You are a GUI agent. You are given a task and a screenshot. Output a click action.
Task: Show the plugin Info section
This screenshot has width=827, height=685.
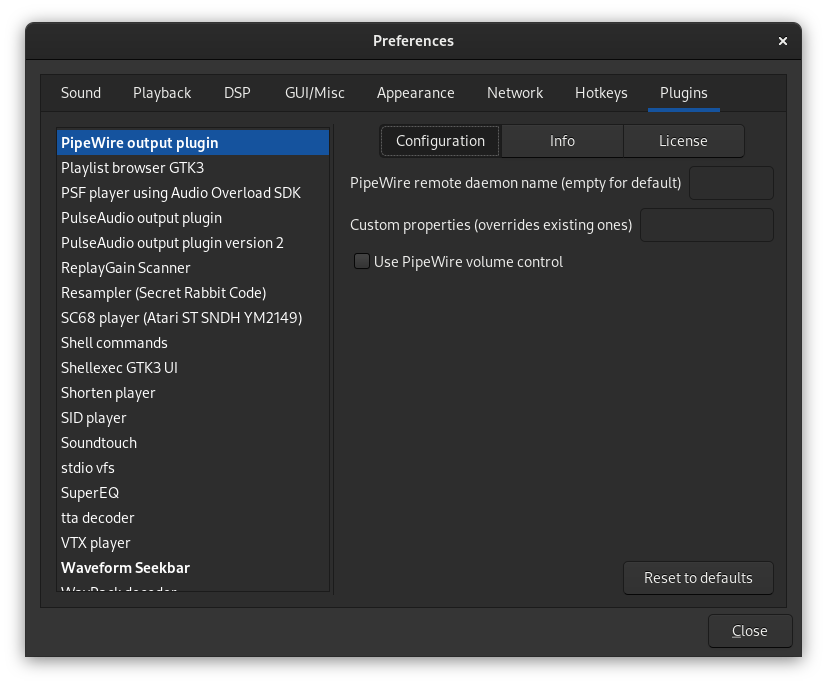click(x=562, y=141)
